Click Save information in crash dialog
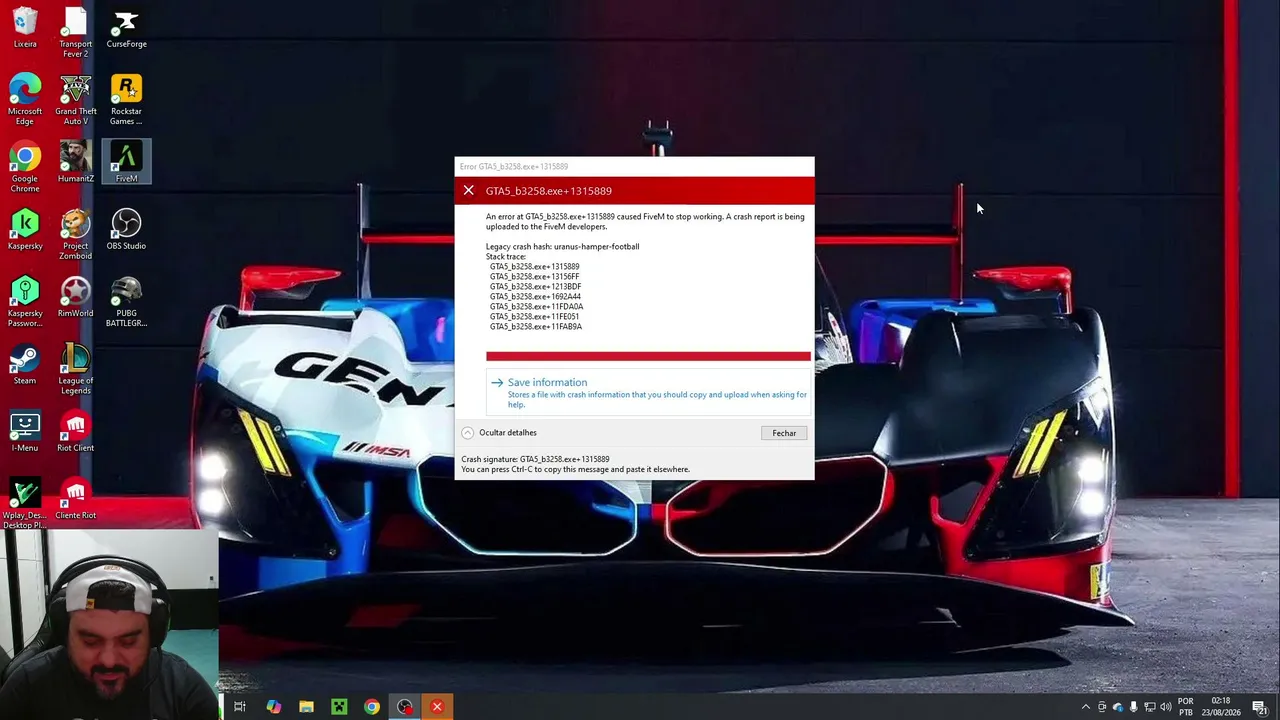Viewport: 1280px width, 720px height. (x=648, y=392)
